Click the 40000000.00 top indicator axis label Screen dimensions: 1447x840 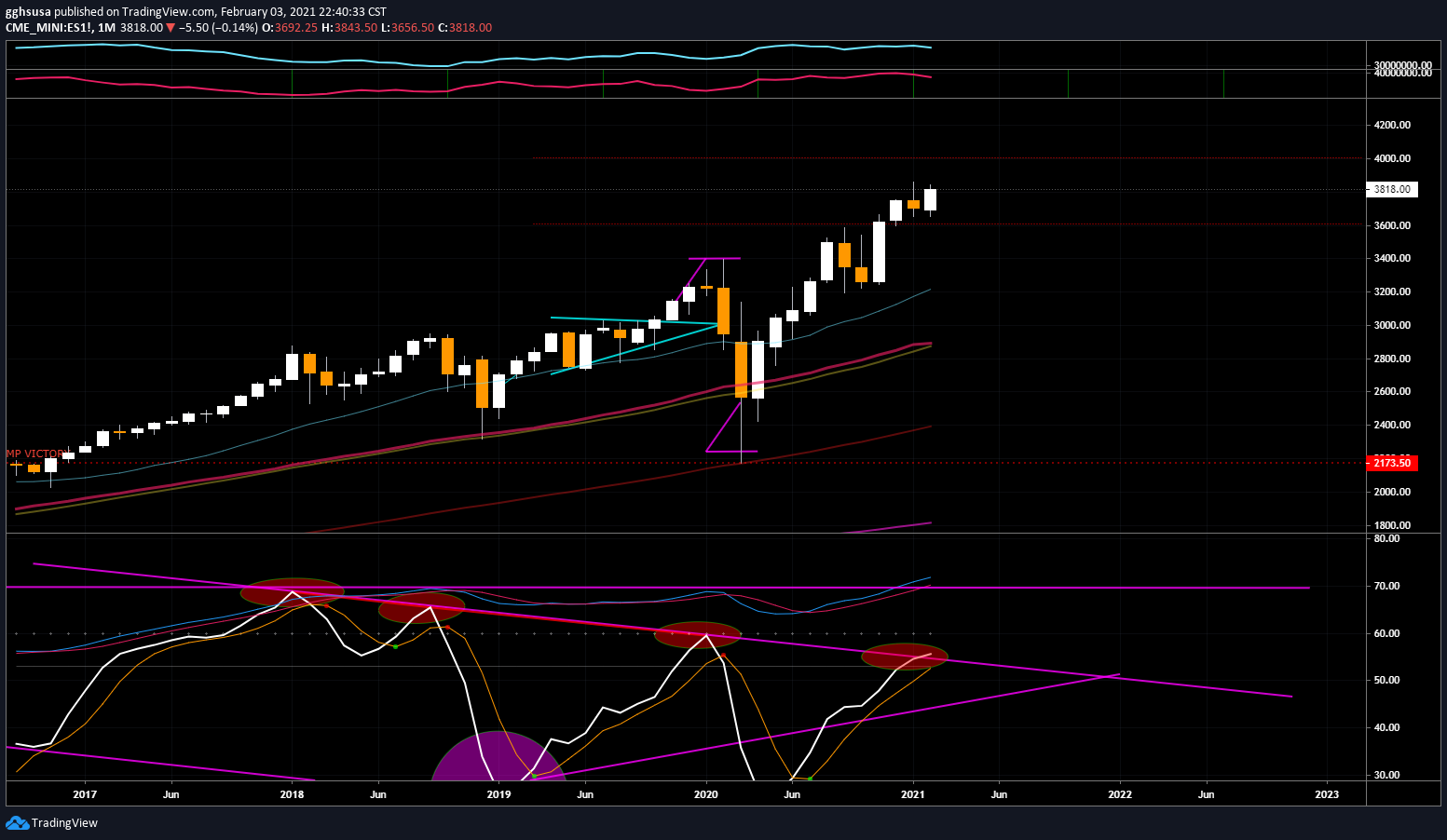coord(1402,73)
